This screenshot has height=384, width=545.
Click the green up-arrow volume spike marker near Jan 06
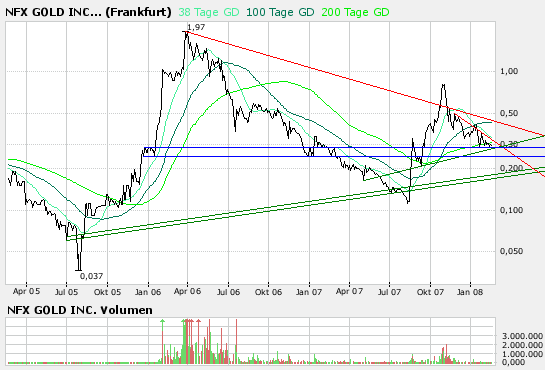pos(162,321)
